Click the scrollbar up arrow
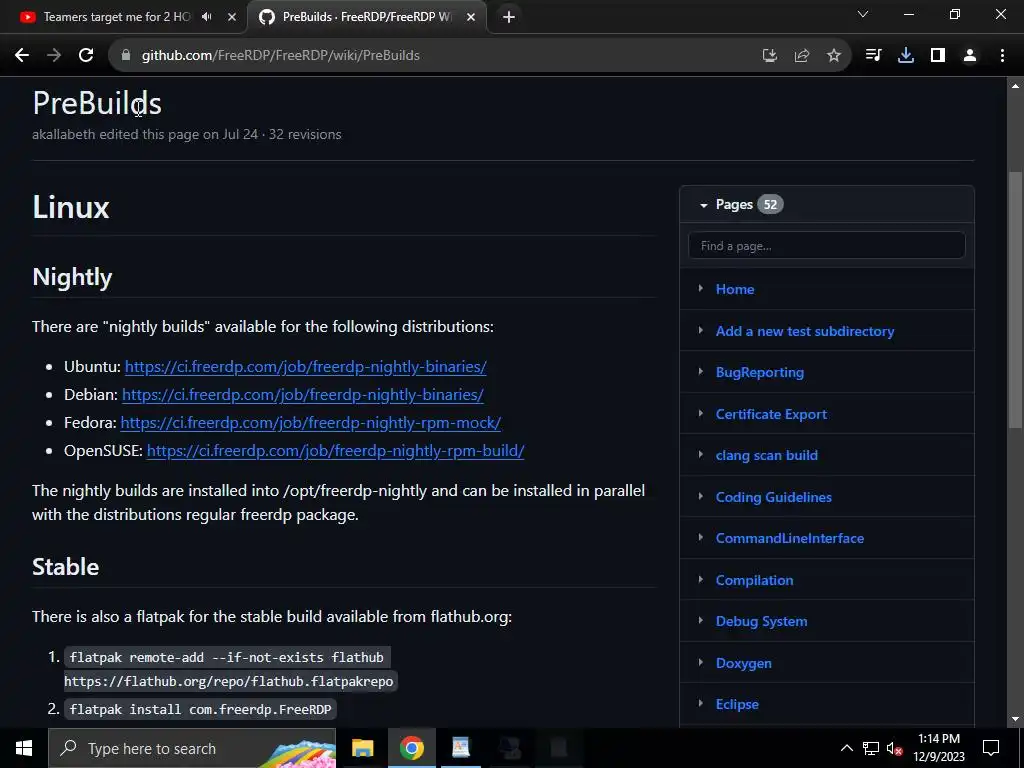This screenshot has width=1024, height=768. click(1015, 86)
